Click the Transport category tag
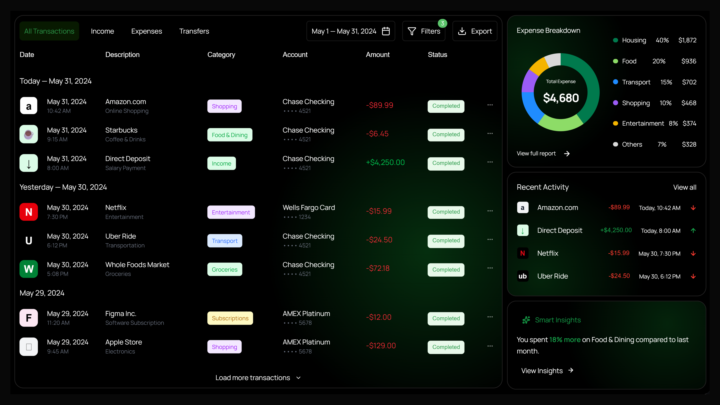The width and height of the screenshot is (720, 405). click(225, 241)
